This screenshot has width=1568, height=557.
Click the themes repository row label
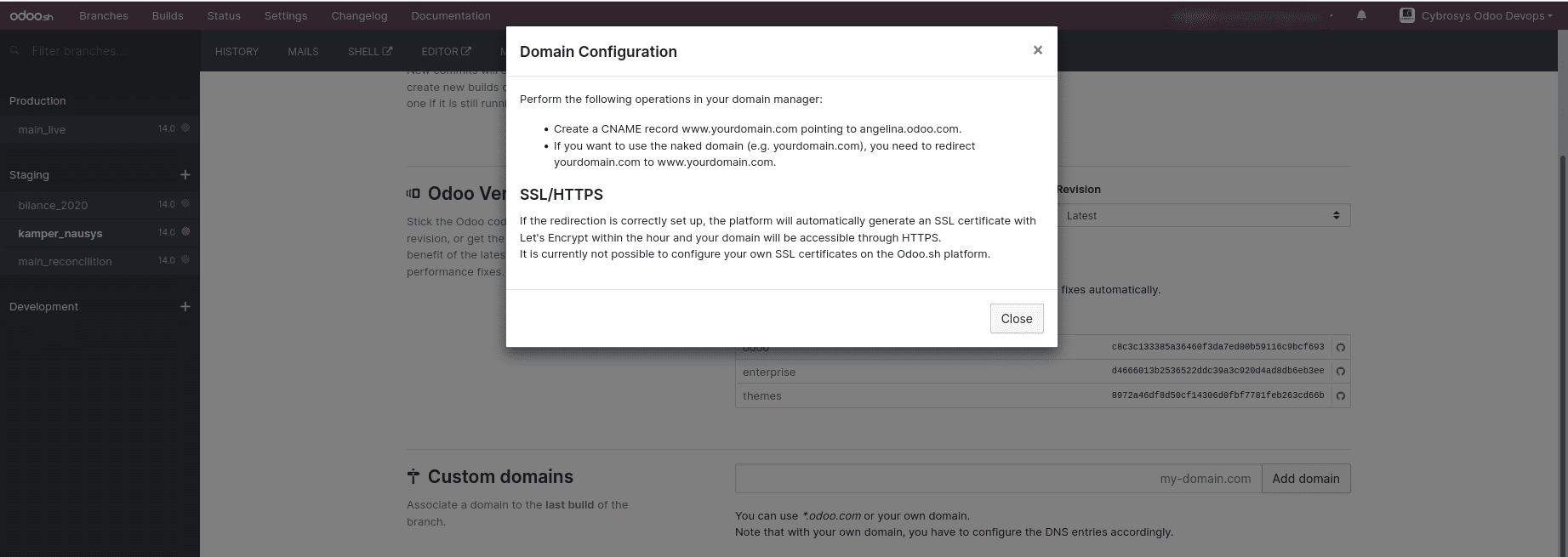click(x=761, y=395)
